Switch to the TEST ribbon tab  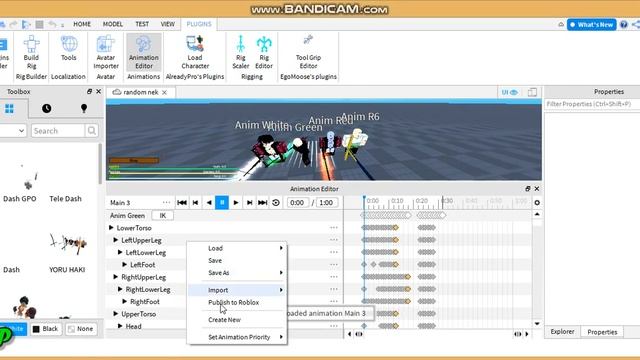pos(142,24)
